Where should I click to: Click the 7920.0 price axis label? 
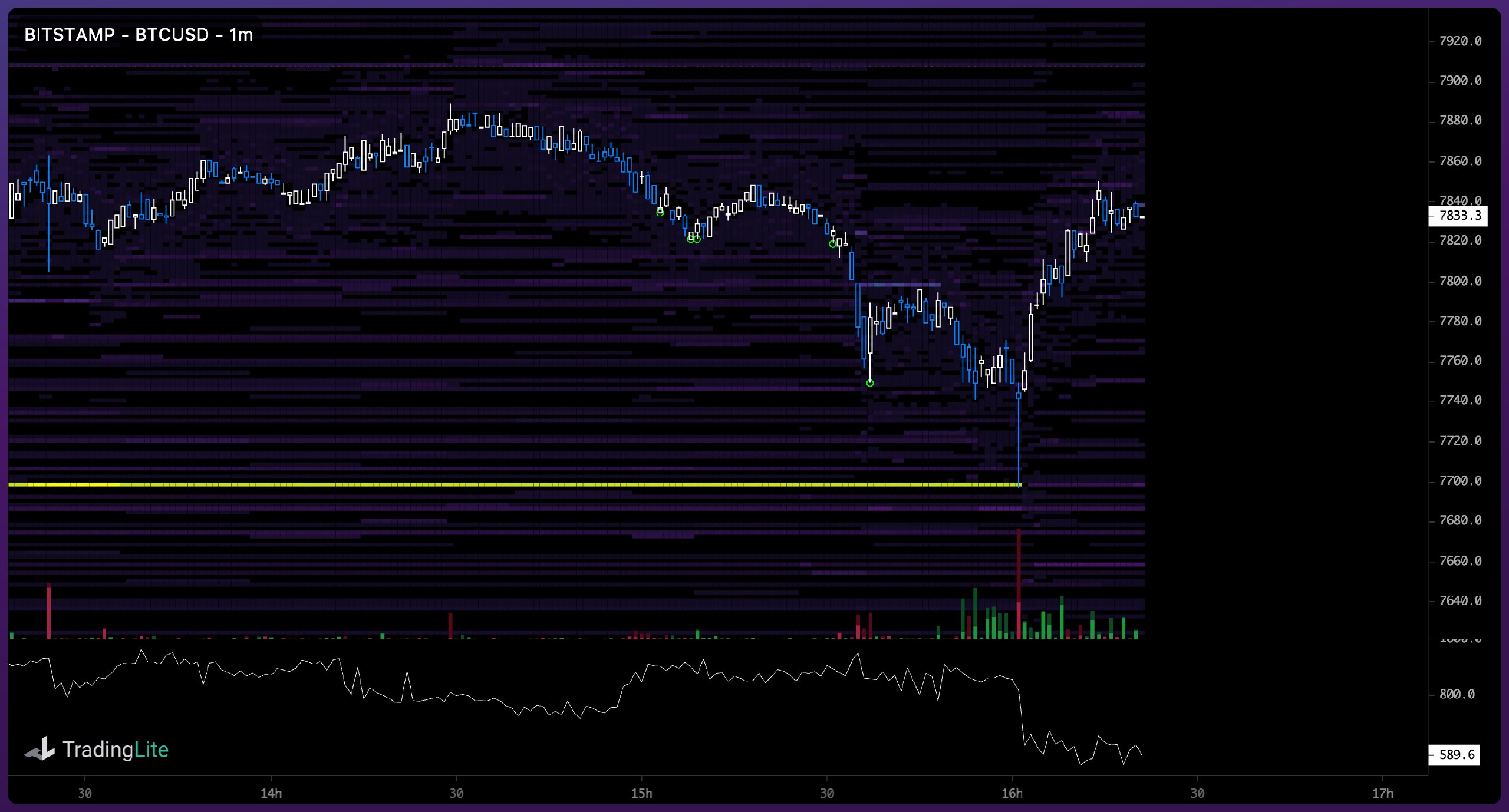1460,41
